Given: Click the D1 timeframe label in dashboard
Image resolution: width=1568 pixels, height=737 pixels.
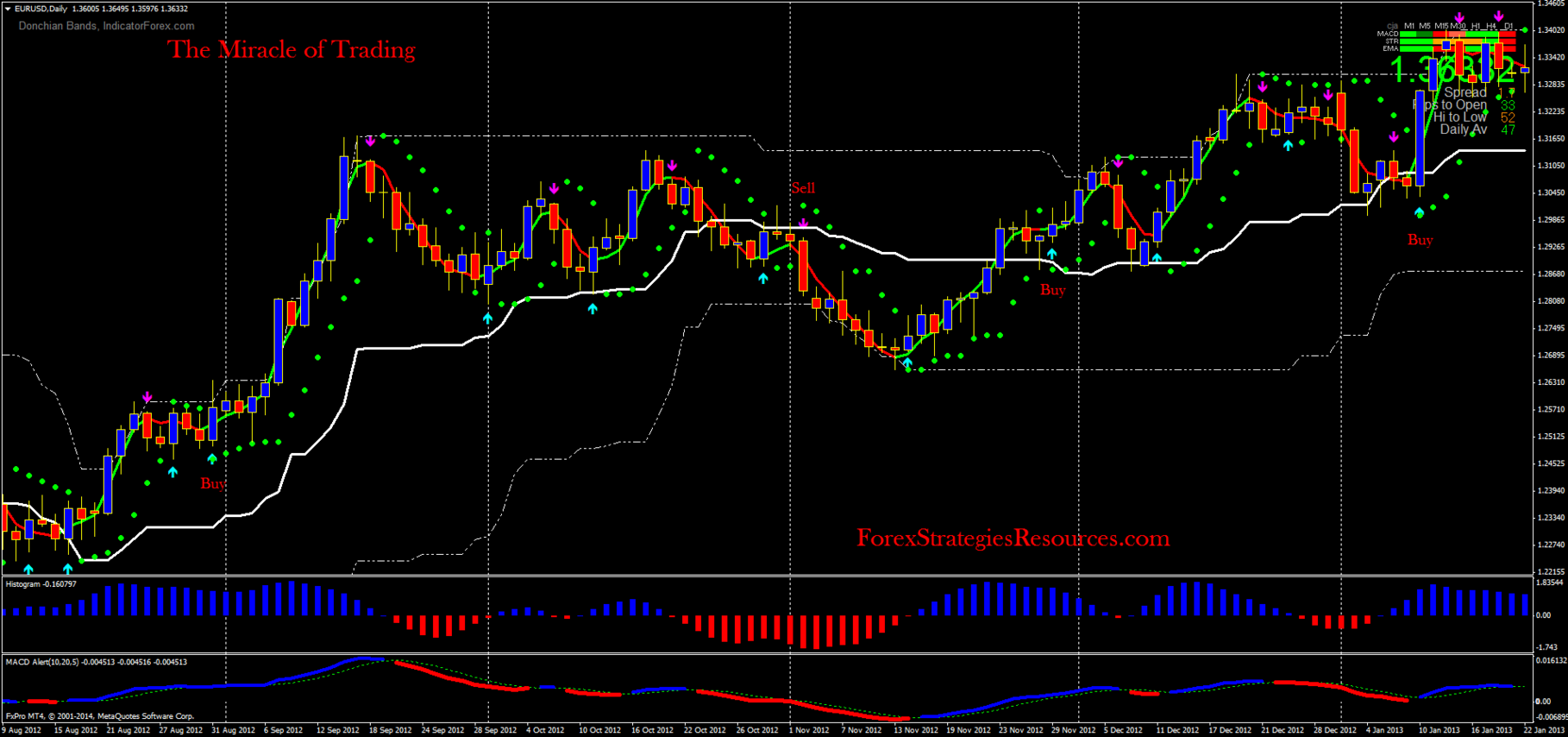Looking at the screenshot, I should 1508,26.
